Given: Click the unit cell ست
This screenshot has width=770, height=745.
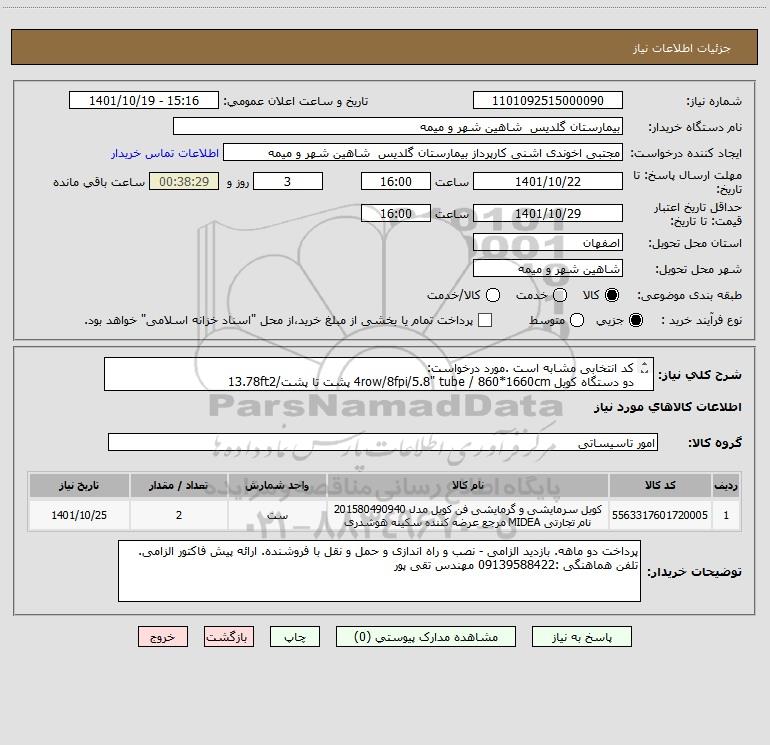Looking at the screenshot, I should (x=277, y=515).
